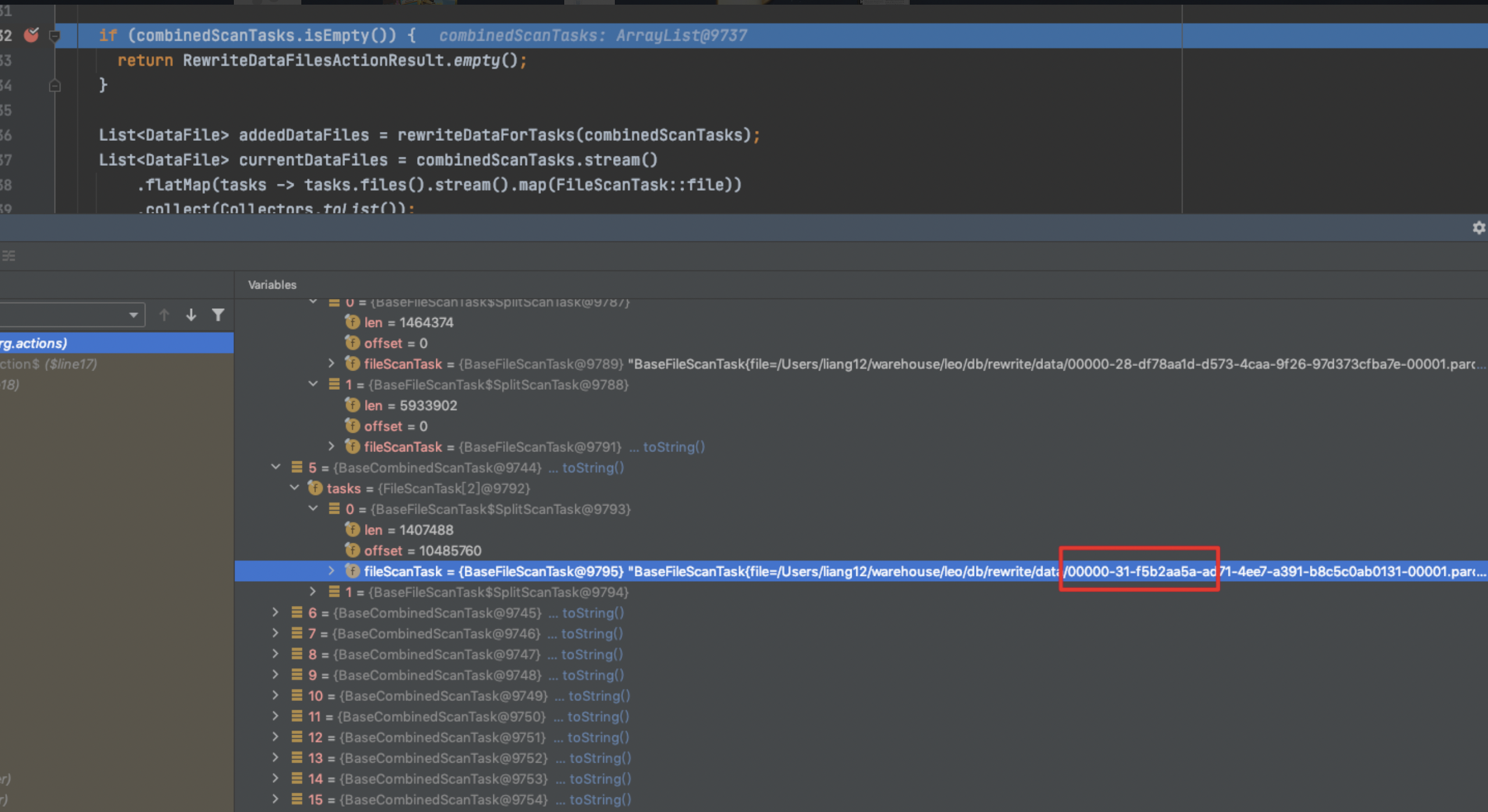Go to previous frame with up arrow
The height and width of the screenshot is (812, 1488).
164,315
